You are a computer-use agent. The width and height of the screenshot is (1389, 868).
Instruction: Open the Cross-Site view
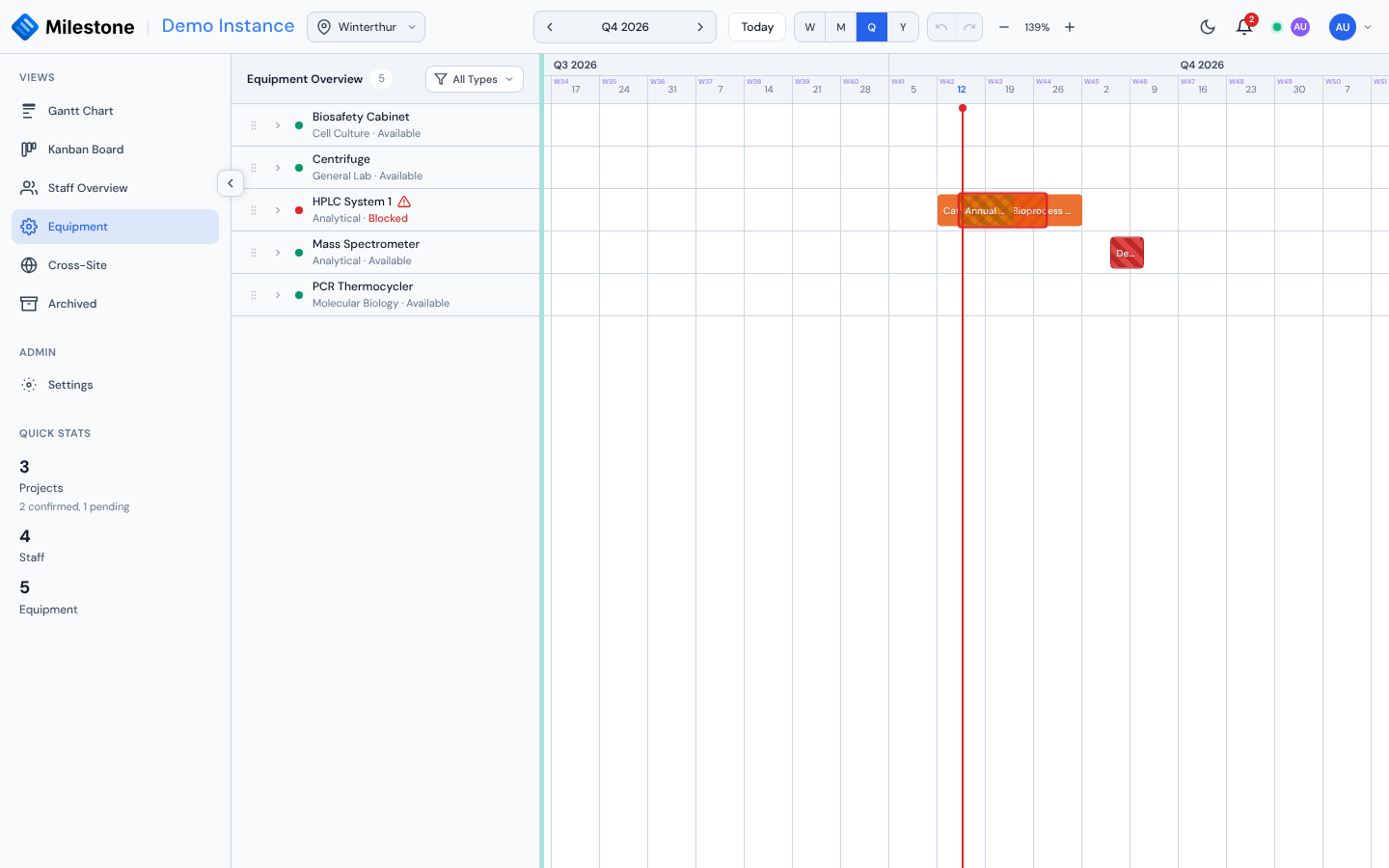115,265
